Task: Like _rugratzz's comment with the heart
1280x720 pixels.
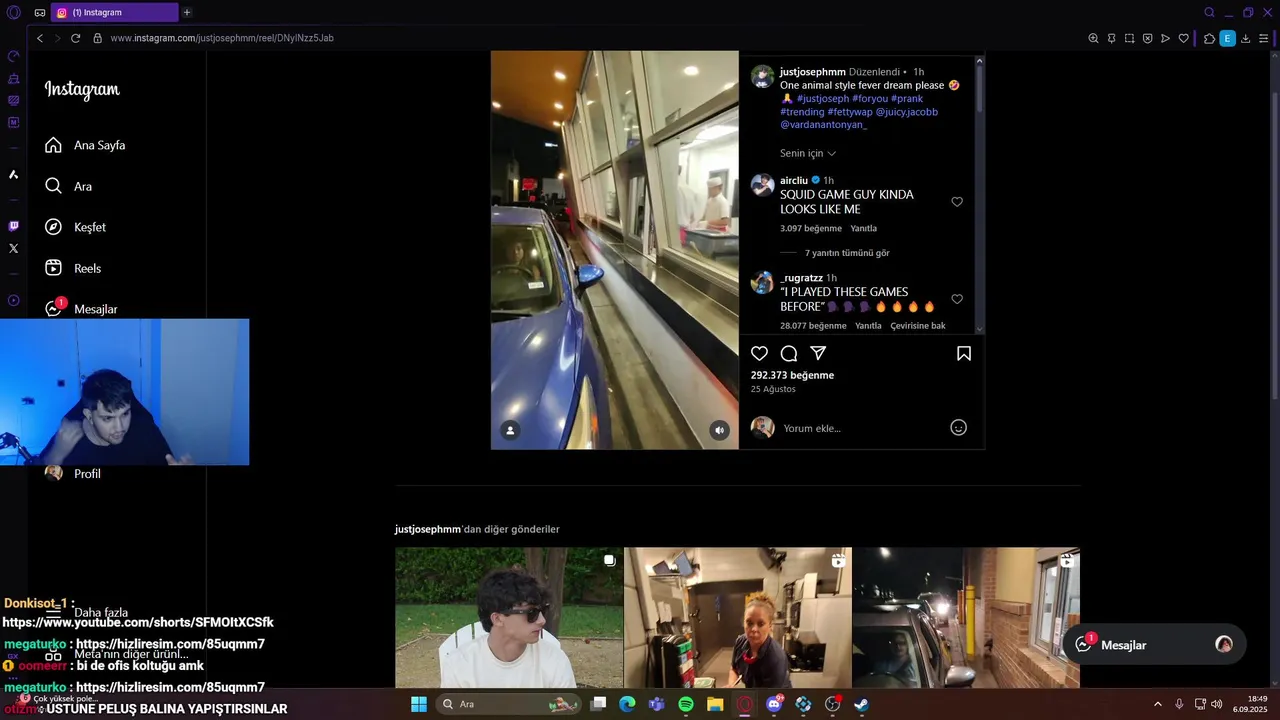Action: pos(957,299)
